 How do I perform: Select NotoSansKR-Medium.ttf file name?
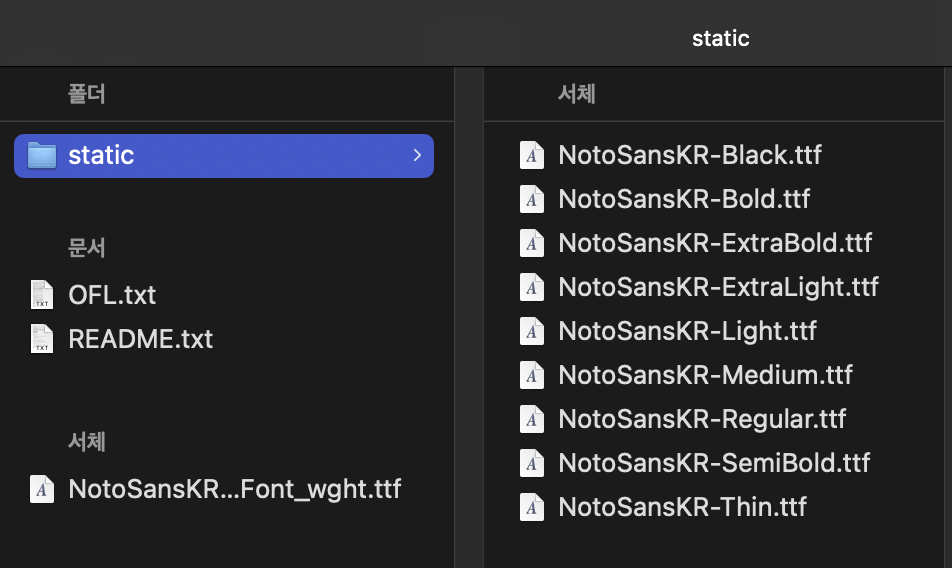706,375
